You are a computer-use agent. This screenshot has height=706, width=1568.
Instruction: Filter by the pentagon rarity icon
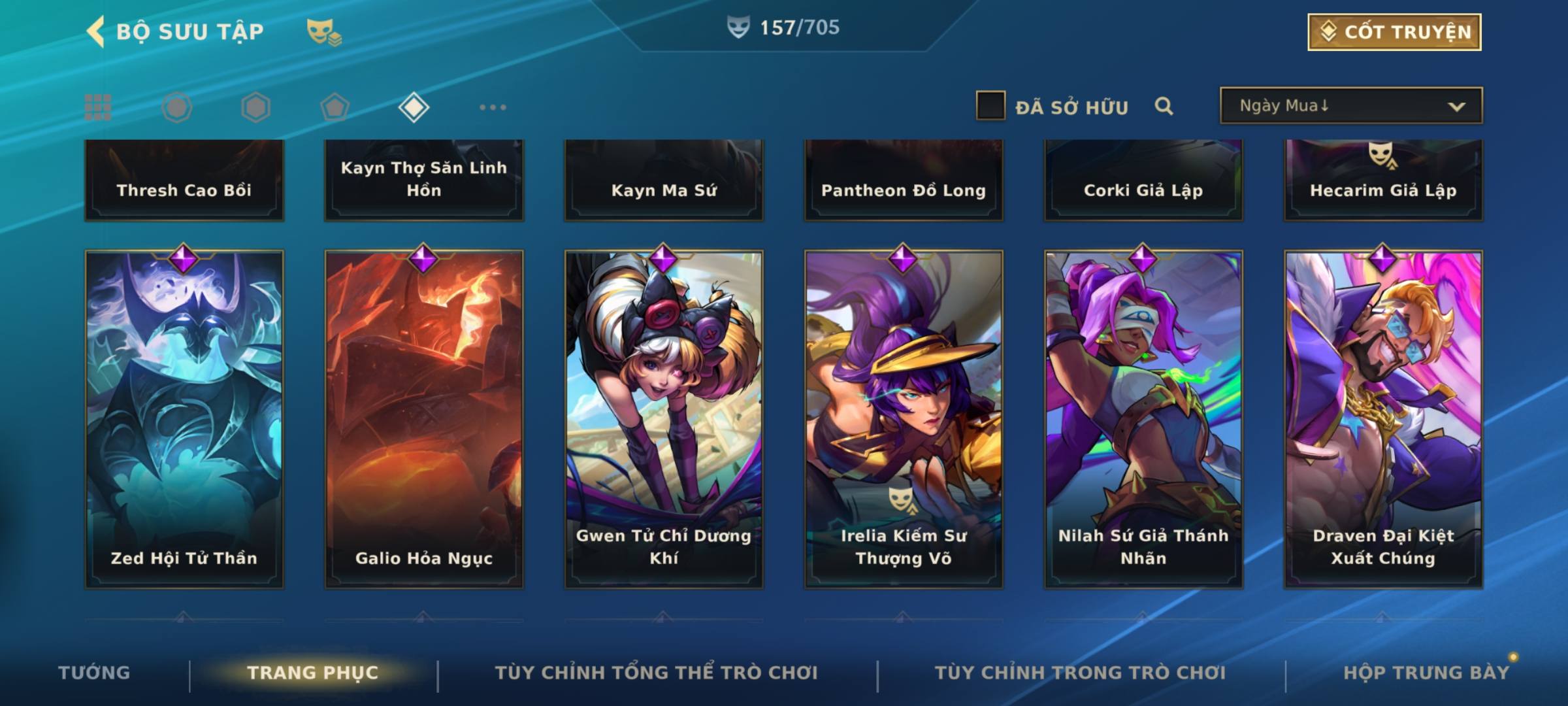[335, 107]
